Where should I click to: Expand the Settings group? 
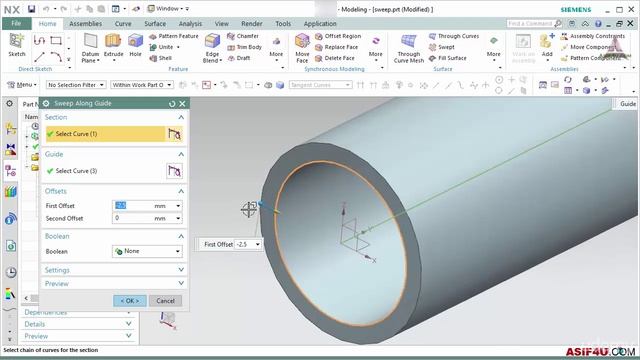(181, 270)
